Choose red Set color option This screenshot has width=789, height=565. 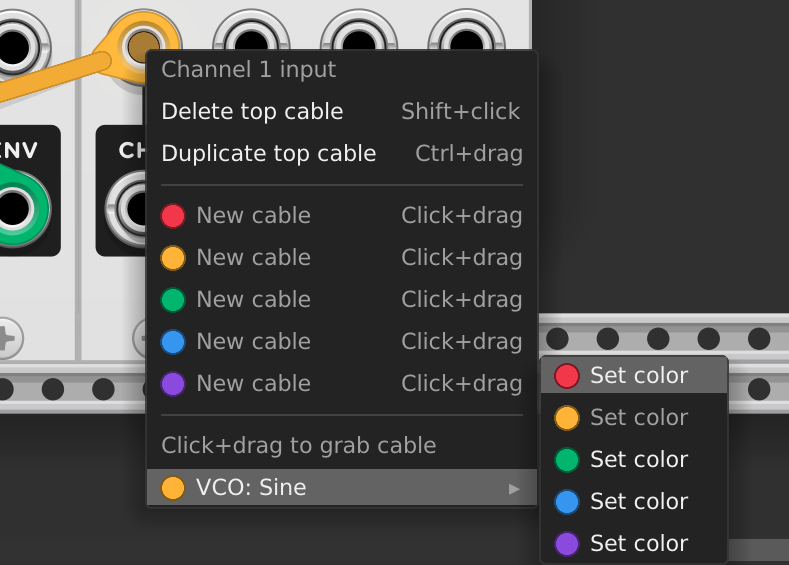click(x=634, y=375)
